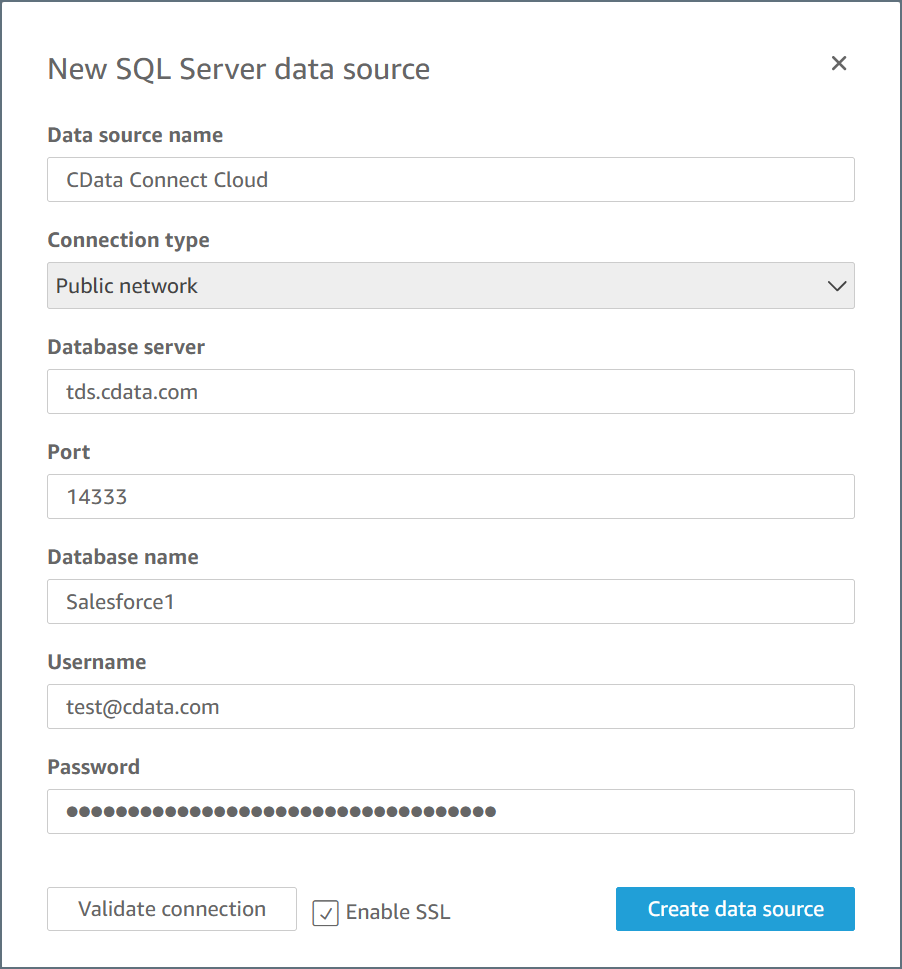Close the New SQL Server data source dialog
The image size is (902, 969).
click(x=838, y=63)
